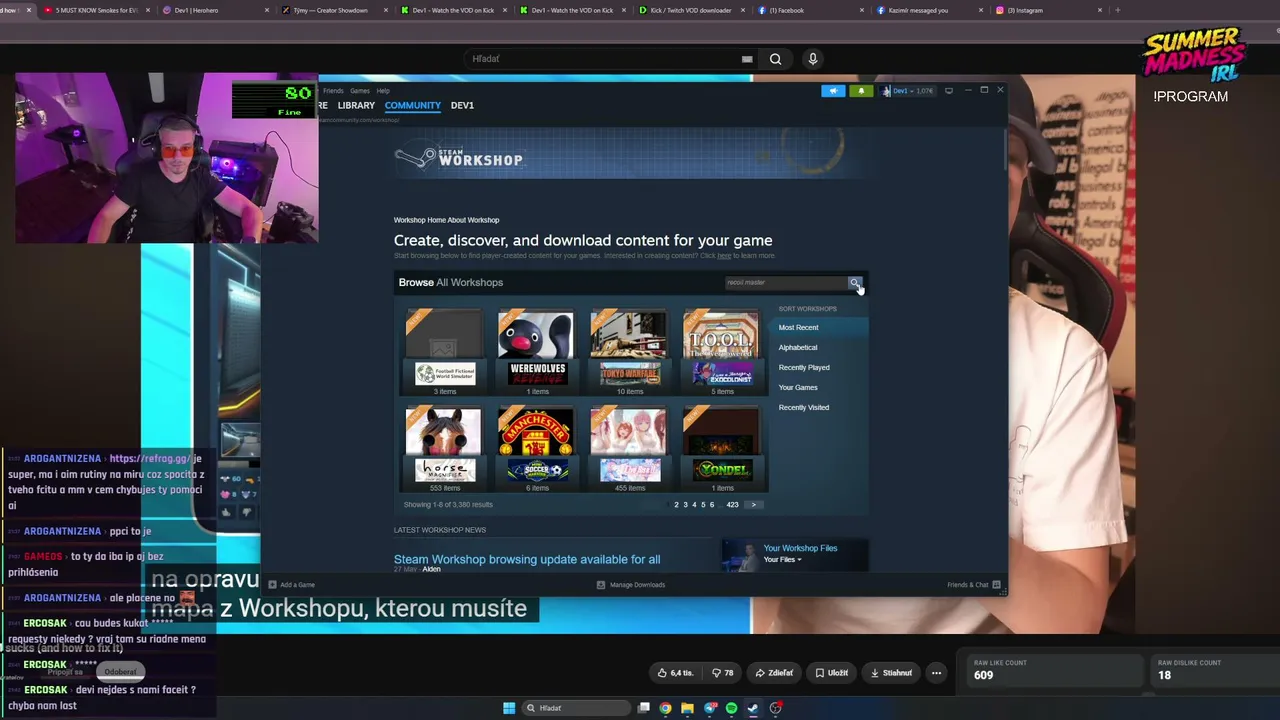Switch to Steam LIBRARY tab
1280x720 pixels.
pos(356,105)
